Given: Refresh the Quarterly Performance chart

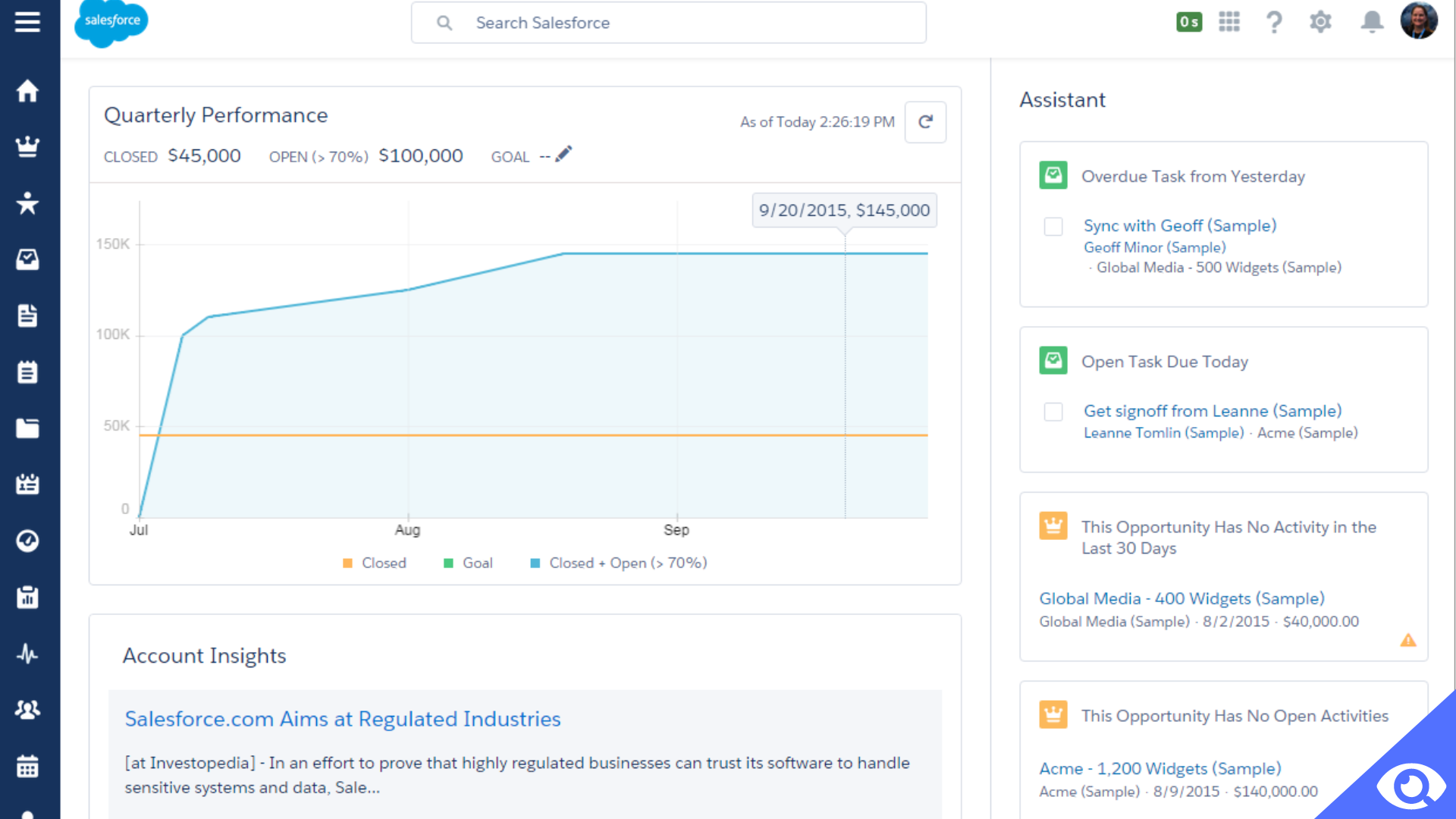Looking at the screenshot, I should (x=925, y=122).
